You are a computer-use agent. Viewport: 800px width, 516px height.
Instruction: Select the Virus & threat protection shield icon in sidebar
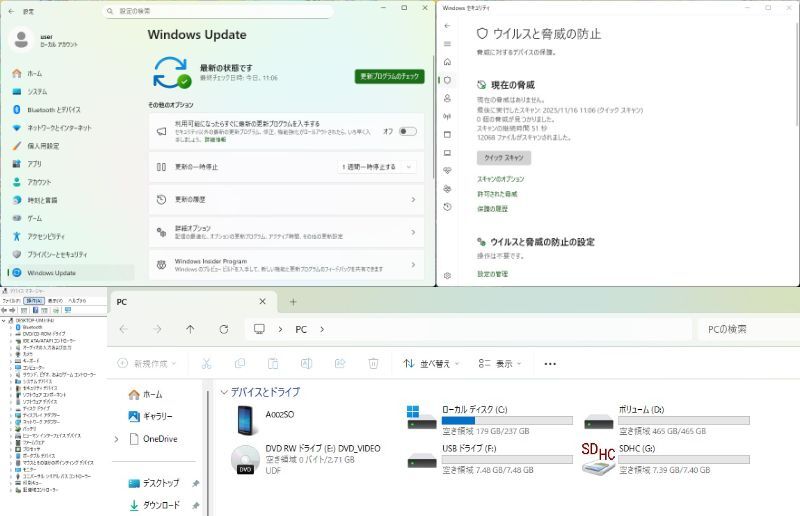447,80
